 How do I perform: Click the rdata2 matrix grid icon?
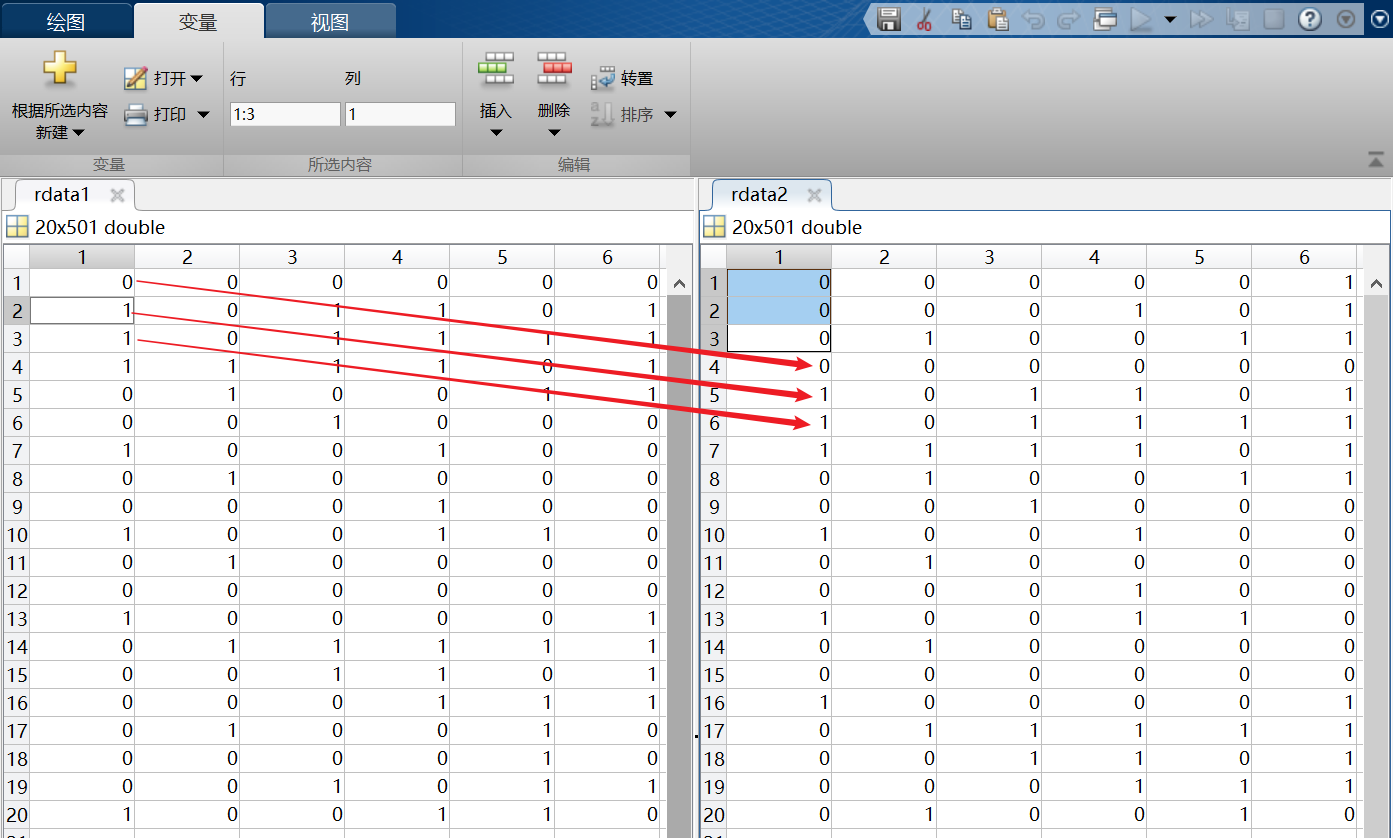coord(714,227)
